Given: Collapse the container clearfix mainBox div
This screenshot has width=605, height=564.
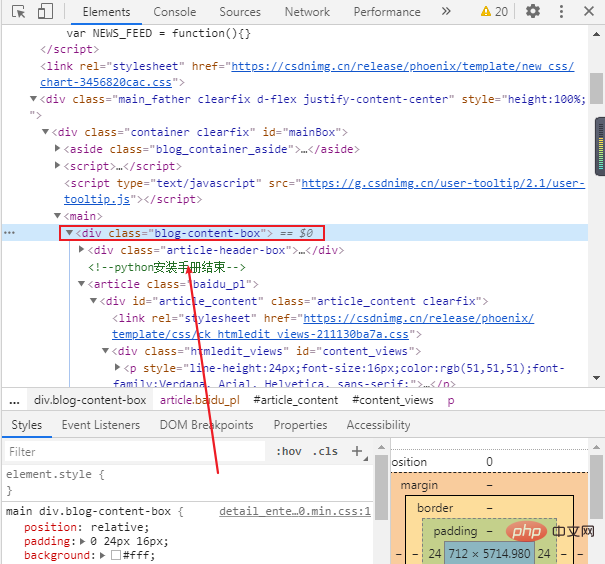Looking at the screenshot, I should (x=46, y=132).
